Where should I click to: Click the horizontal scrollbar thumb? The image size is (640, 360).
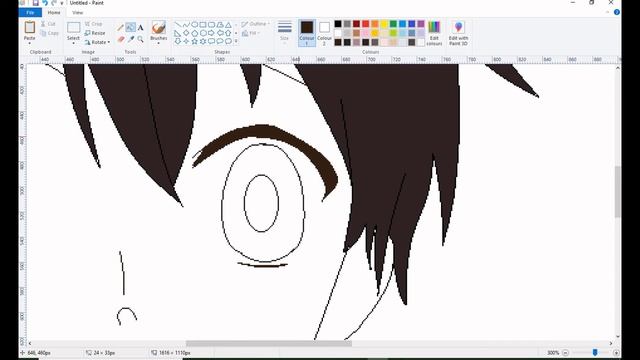269,344
